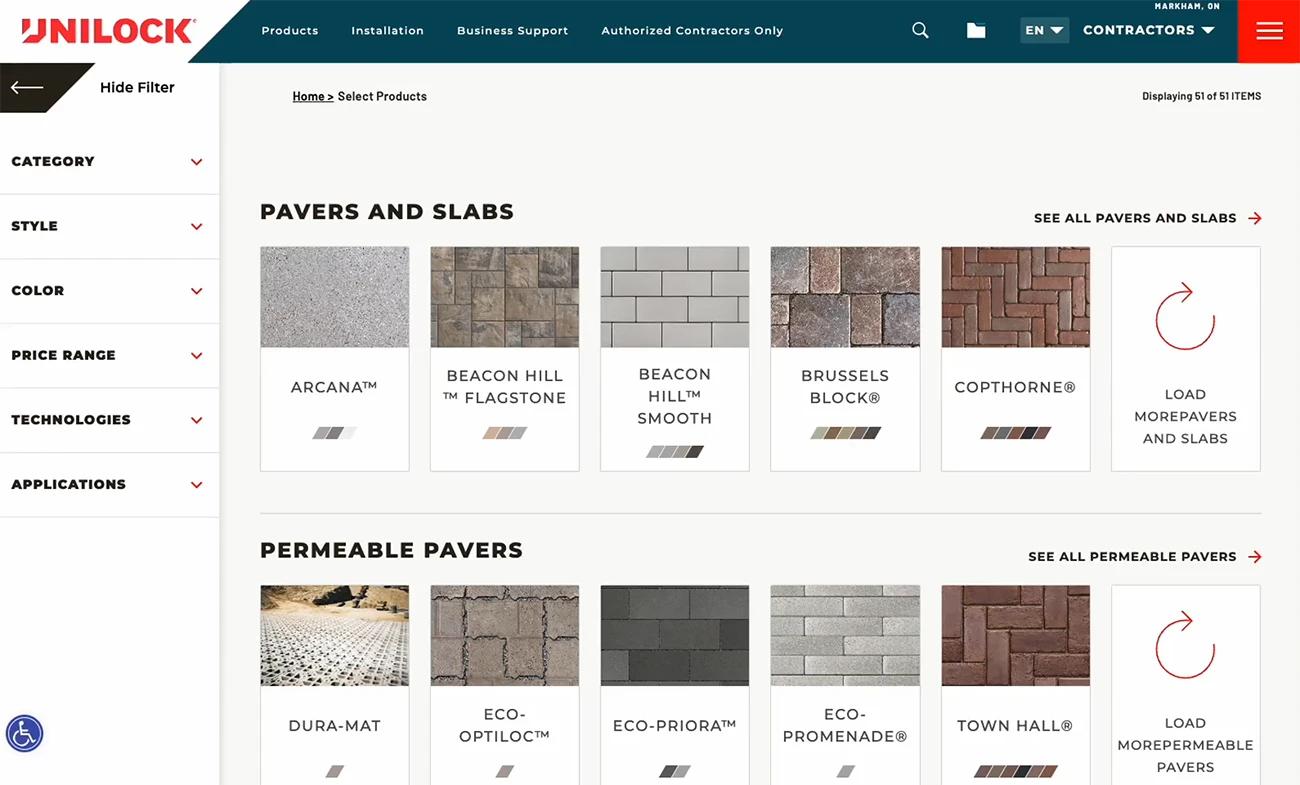Expand the Applications filter
This screenshot has width=1300, height=785.
point(109,485)
